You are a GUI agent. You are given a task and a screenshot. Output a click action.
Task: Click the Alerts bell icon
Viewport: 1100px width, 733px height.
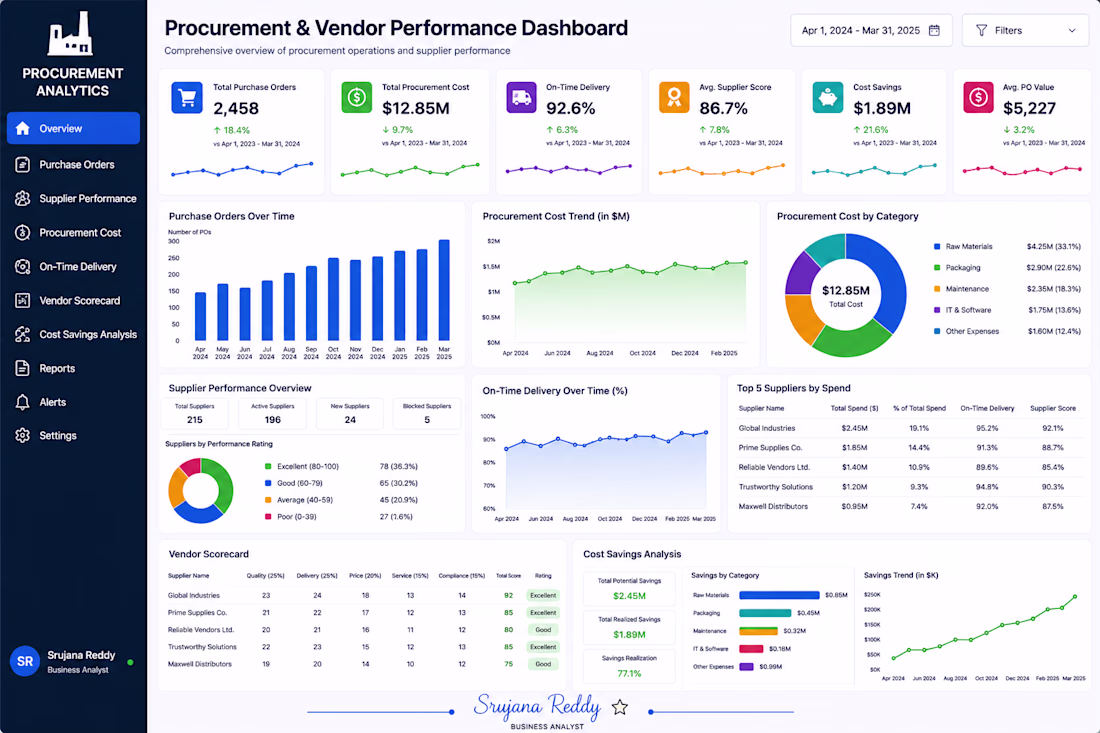[22, 402]
